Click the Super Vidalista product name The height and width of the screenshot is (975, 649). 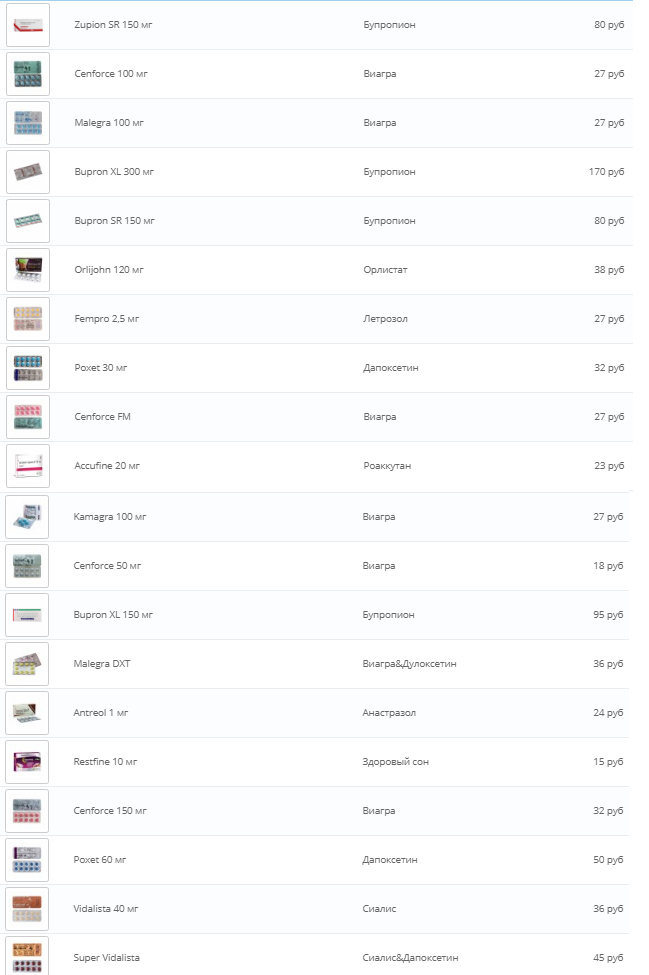coord(107,958)
